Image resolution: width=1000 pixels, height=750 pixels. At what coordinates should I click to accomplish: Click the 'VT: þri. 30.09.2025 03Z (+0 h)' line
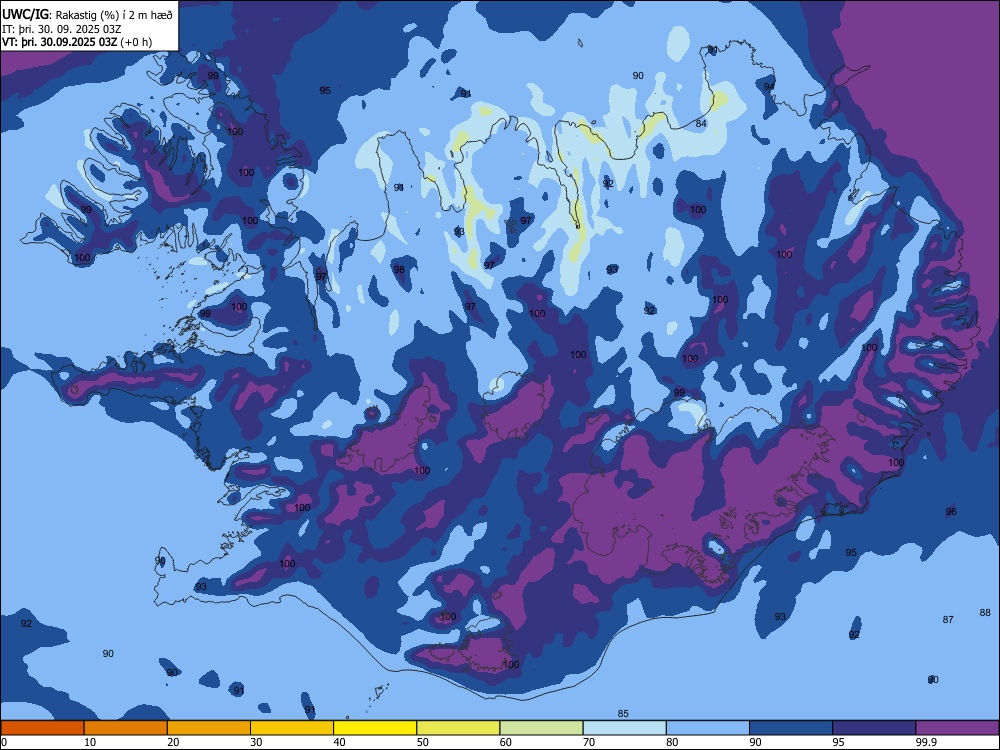click(77, 42)
